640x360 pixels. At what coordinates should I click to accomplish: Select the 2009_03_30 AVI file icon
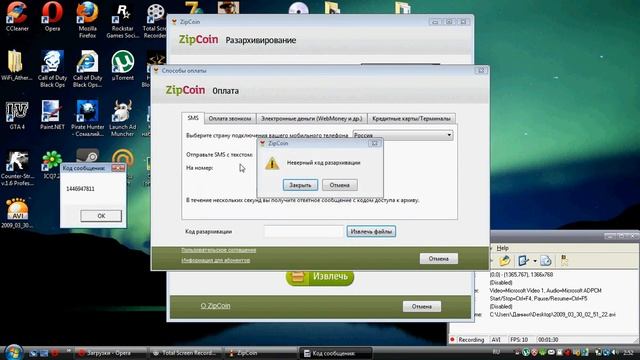17,213
